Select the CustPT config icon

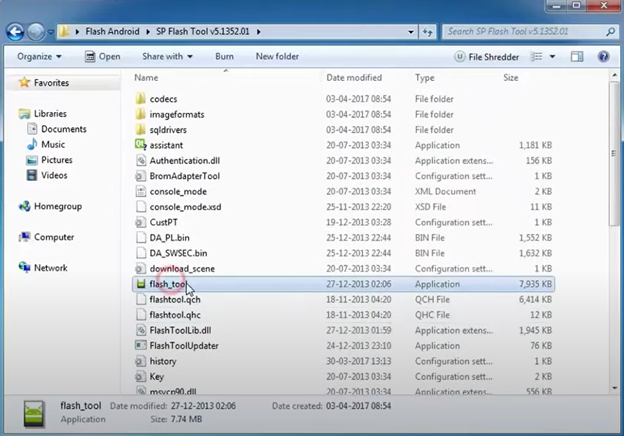click(140, 222)
